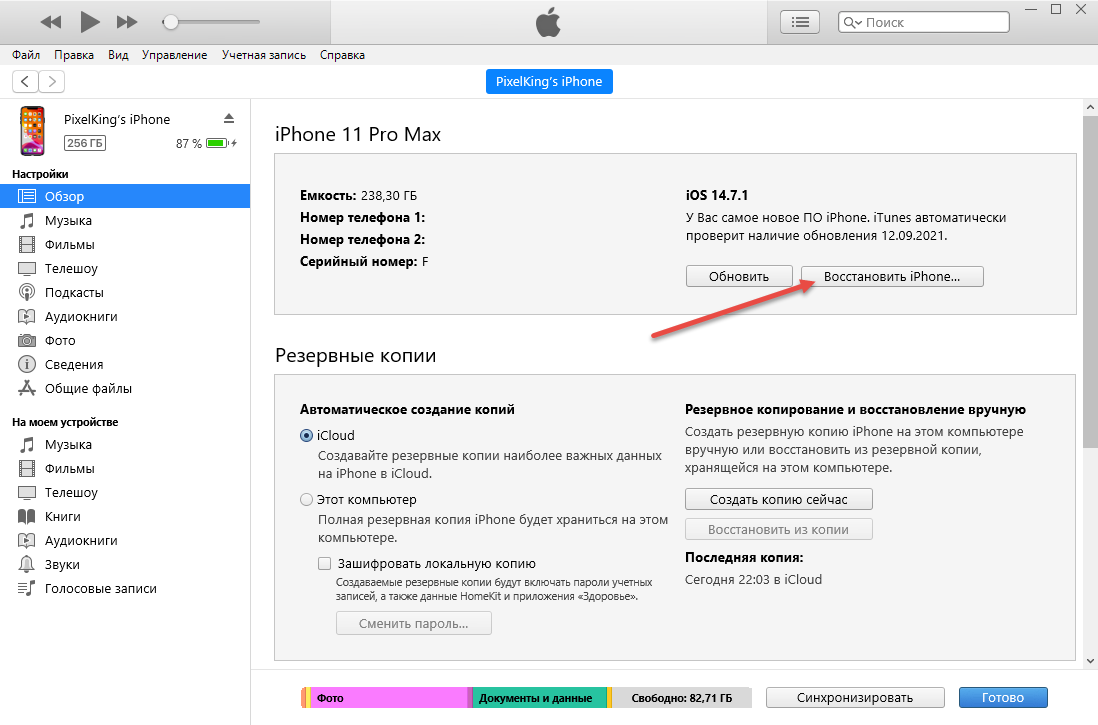Click the Play button
The width and height of the screenshot is (1098, 725).
[90, 21]
